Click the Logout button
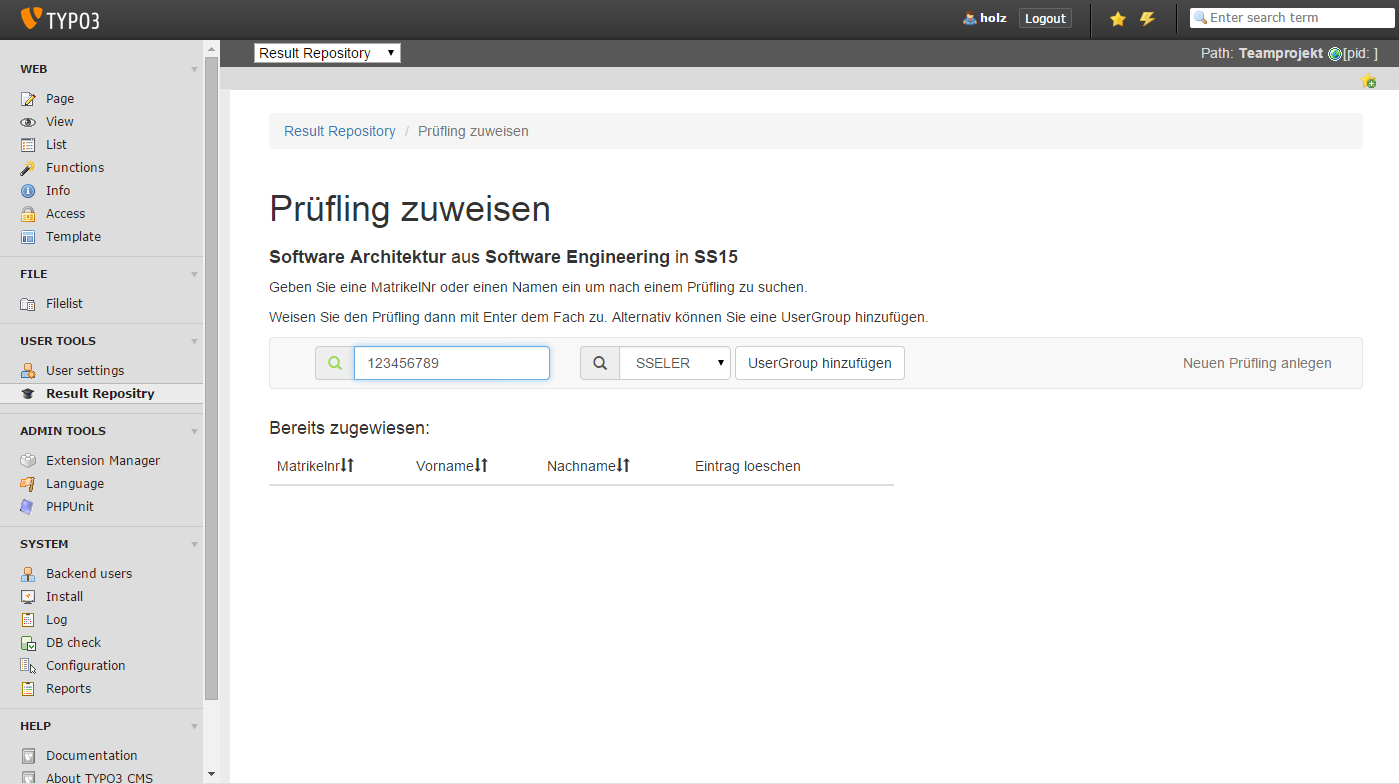Viewport: 1399px width, 784px height. (x=1045, y=19)
